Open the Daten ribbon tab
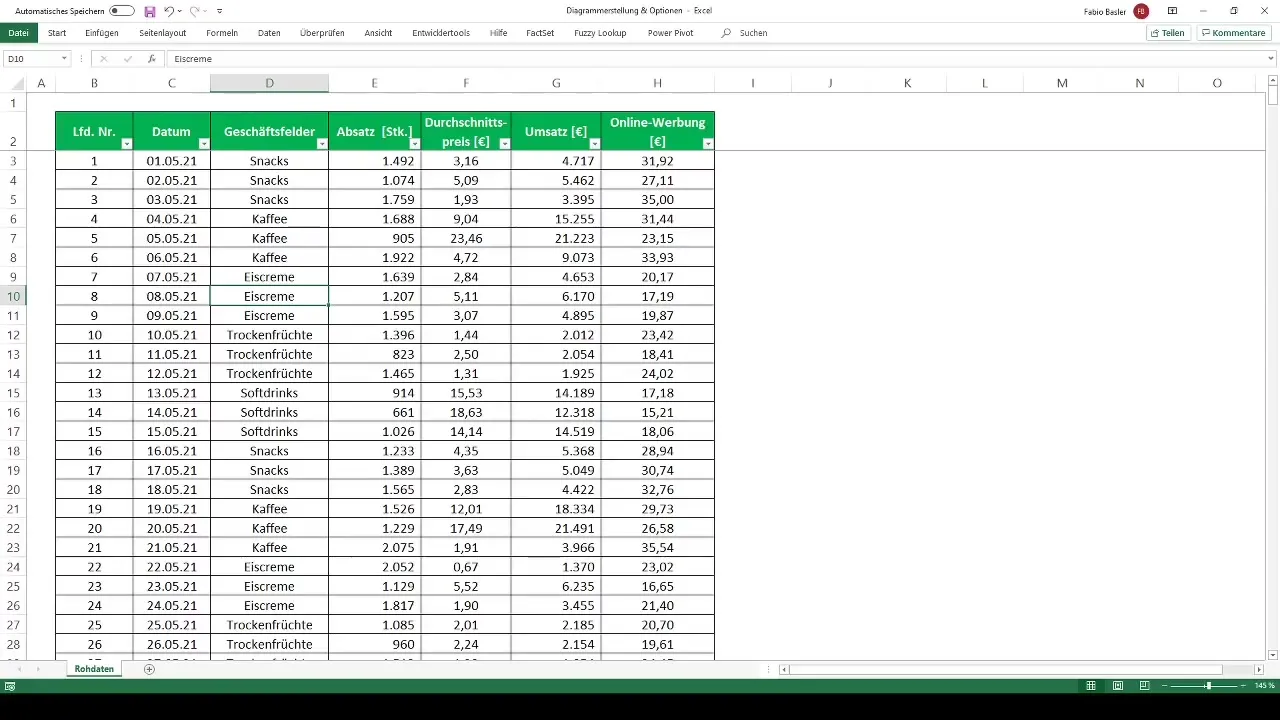The image size is (1280, 720). coord(269,33)
